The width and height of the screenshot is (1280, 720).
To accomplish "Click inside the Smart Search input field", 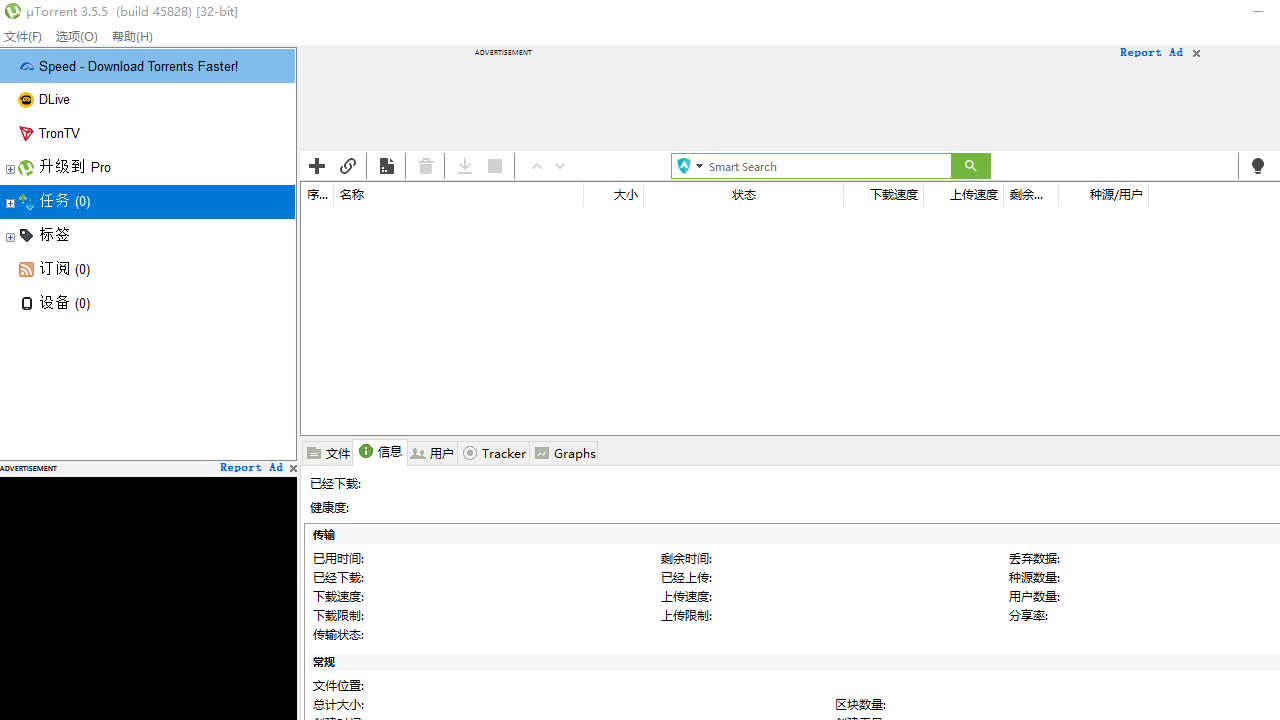I will 830,166.
